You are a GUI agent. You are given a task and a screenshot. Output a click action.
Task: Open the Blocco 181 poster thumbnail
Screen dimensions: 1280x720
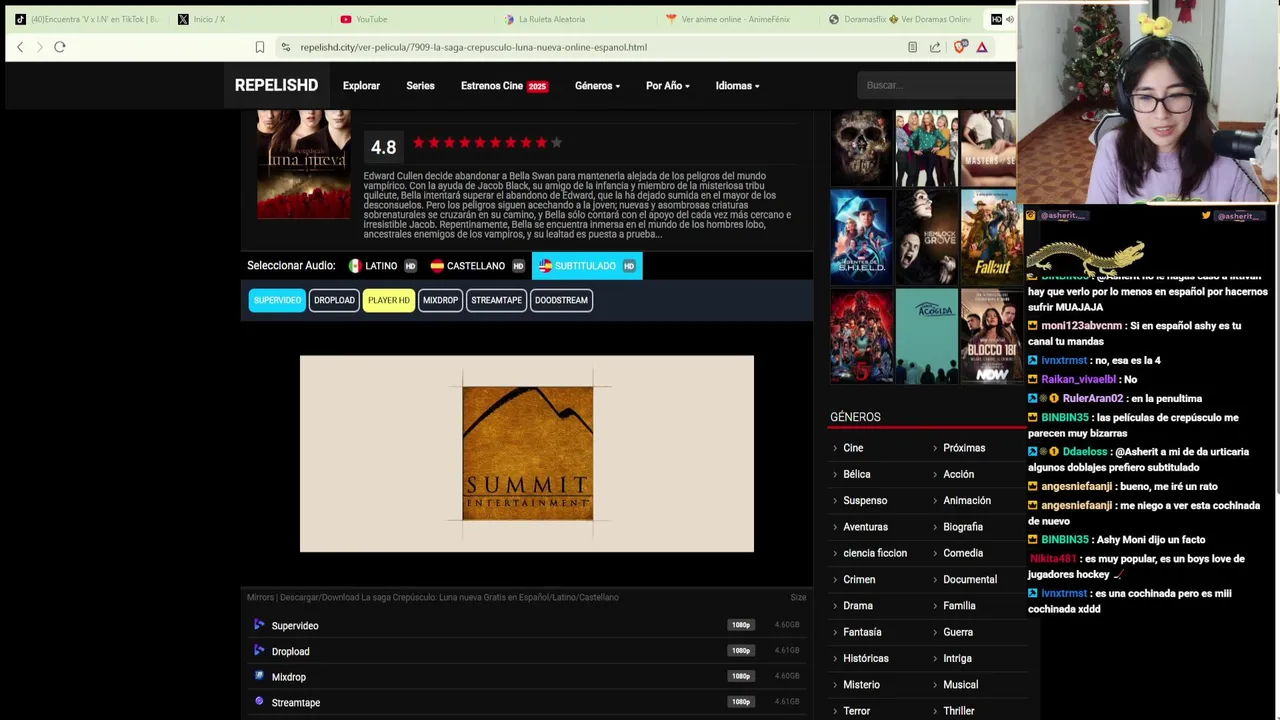991,336
